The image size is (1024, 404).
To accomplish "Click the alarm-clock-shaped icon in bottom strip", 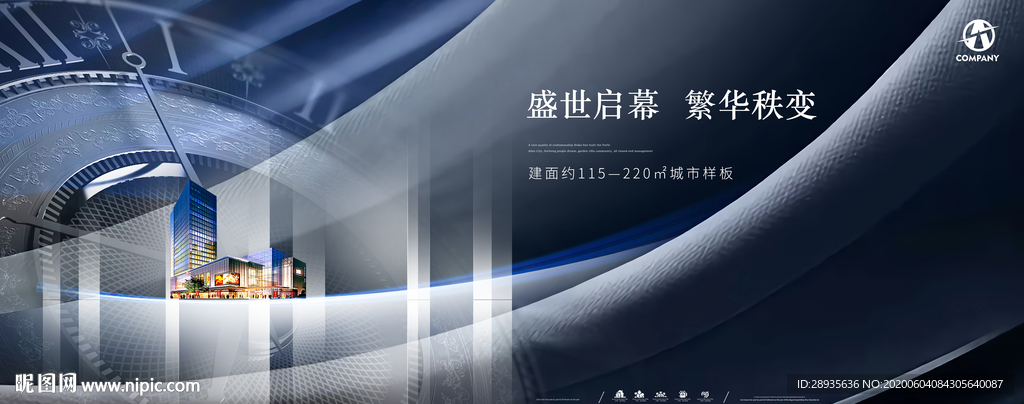I will point(683,394).
